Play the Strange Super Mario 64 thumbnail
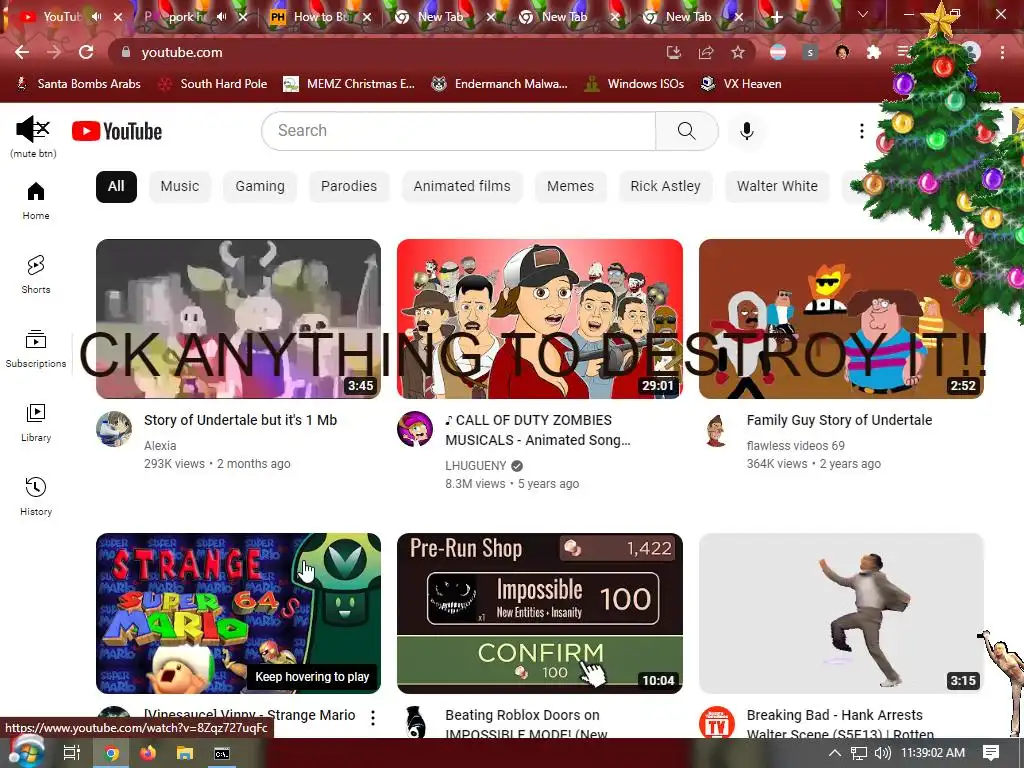Image resolution: width=1024 pixels, height=768 pixels. click(x=238, y=613)
